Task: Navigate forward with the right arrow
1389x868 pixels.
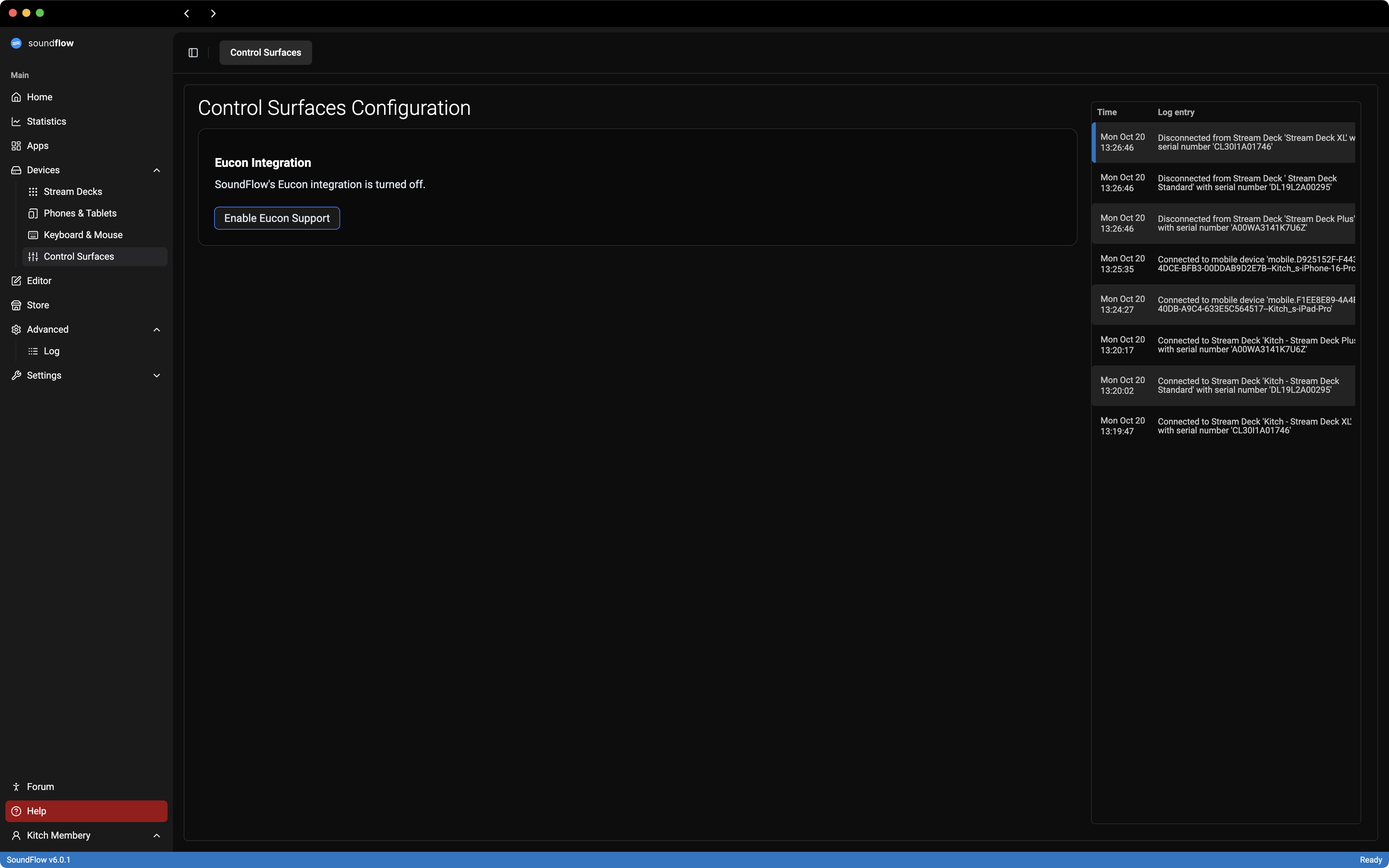Action: click(213, 13)
